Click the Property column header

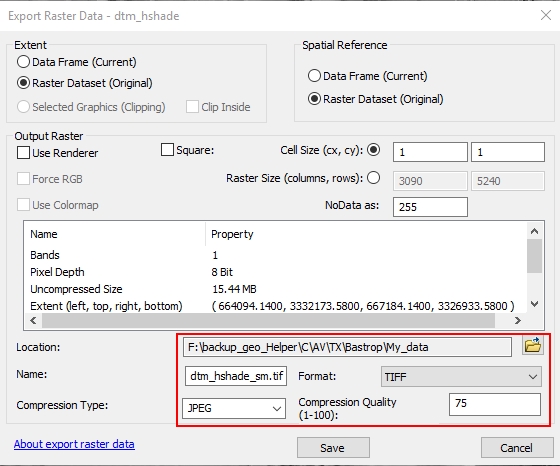[366, 234]
